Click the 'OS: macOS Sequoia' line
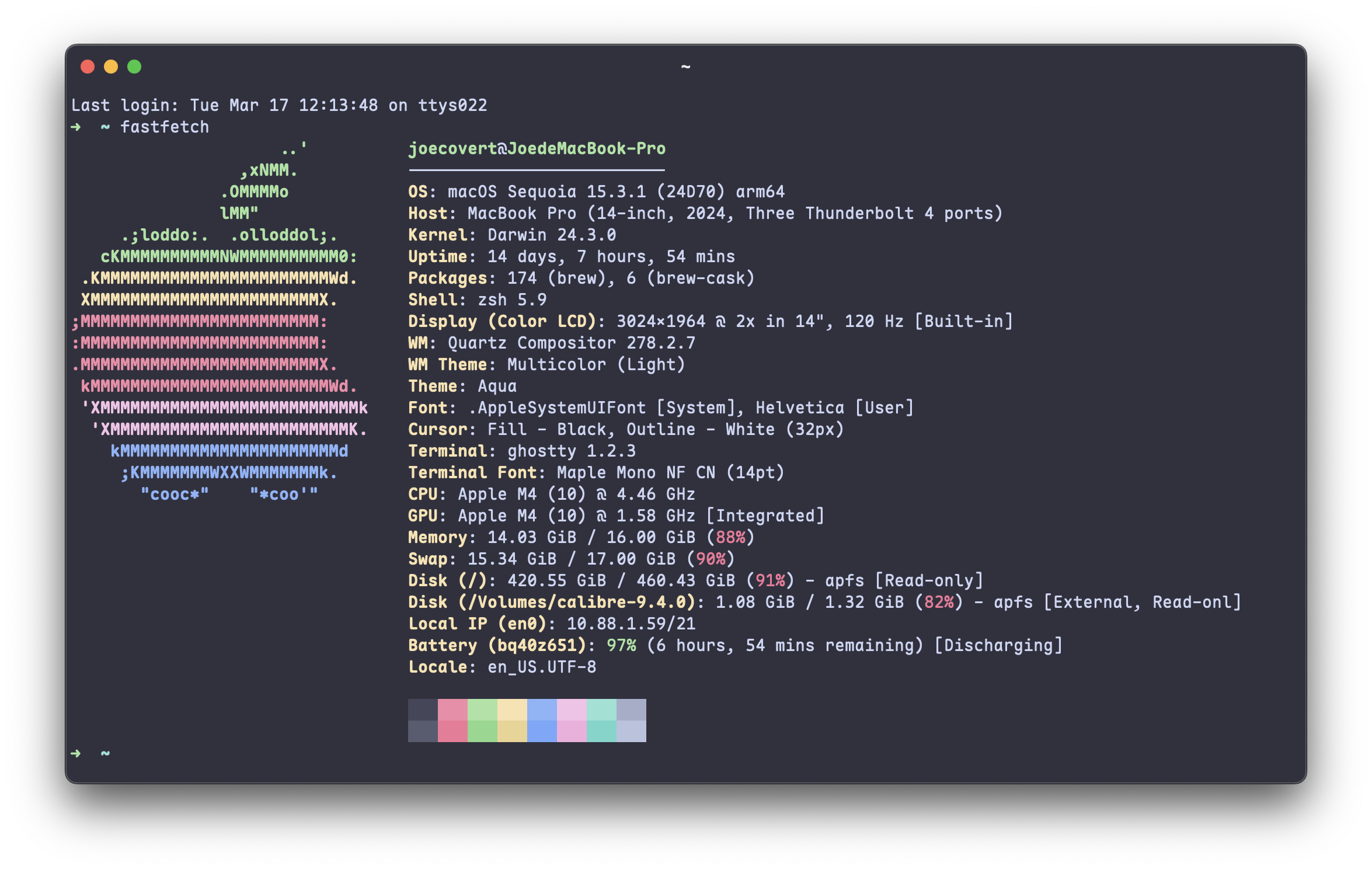The height and width of the screenshot is (870, 1372). coord(596,192)
